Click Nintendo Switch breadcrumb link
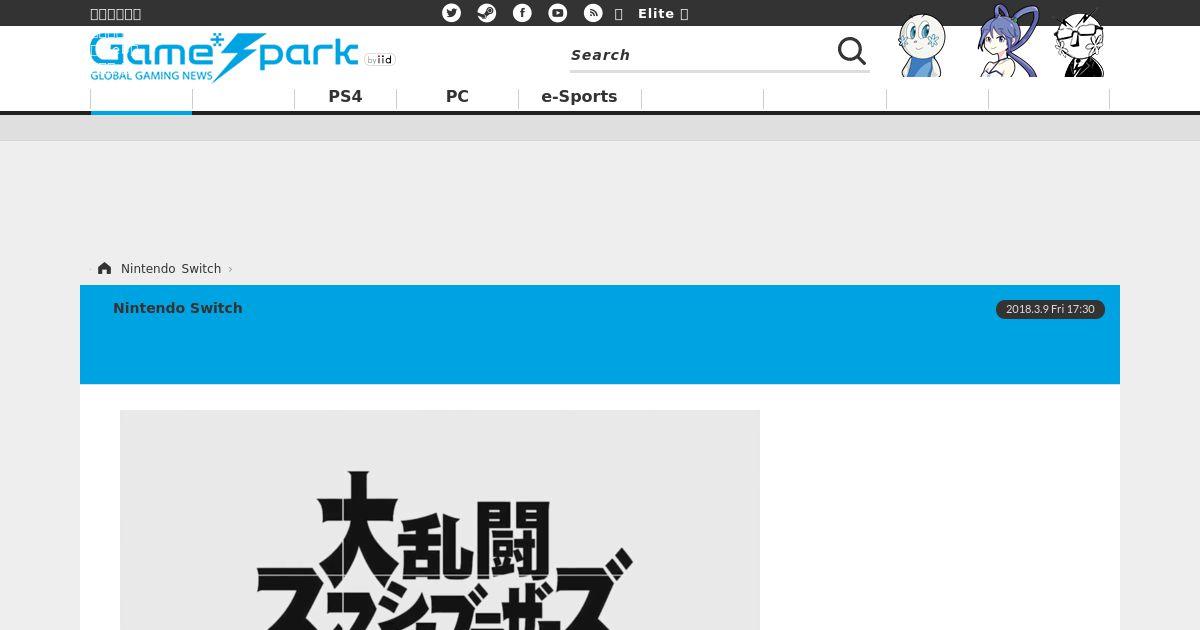The width and height of the screenshot is (1200, 630). point(171,269)
